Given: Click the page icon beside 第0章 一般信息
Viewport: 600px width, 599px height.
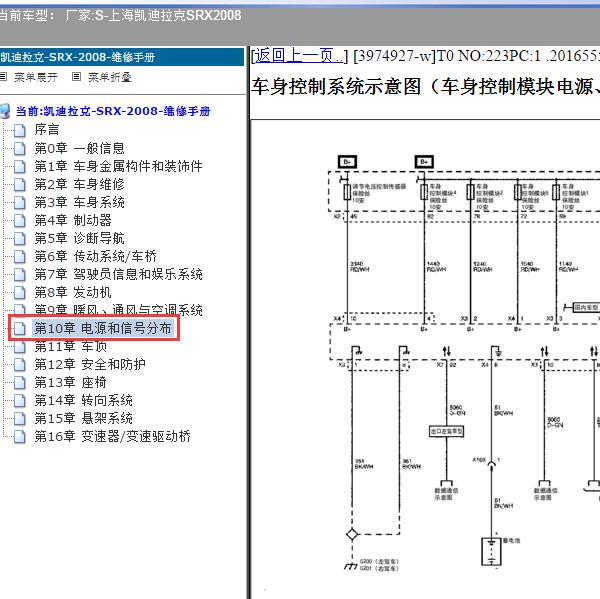Looking at the screenshot, I should click(20, 149).
